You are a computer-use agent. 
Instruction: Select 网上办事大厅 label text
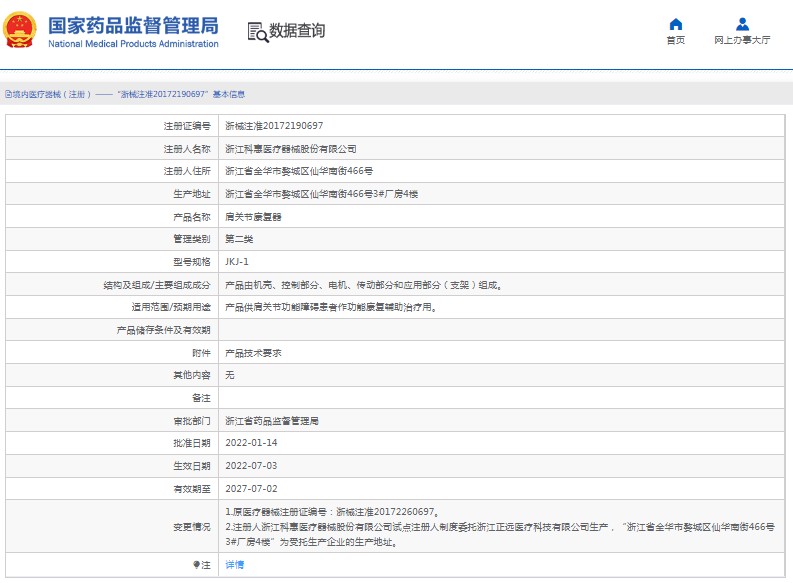(x=742, y=40)
